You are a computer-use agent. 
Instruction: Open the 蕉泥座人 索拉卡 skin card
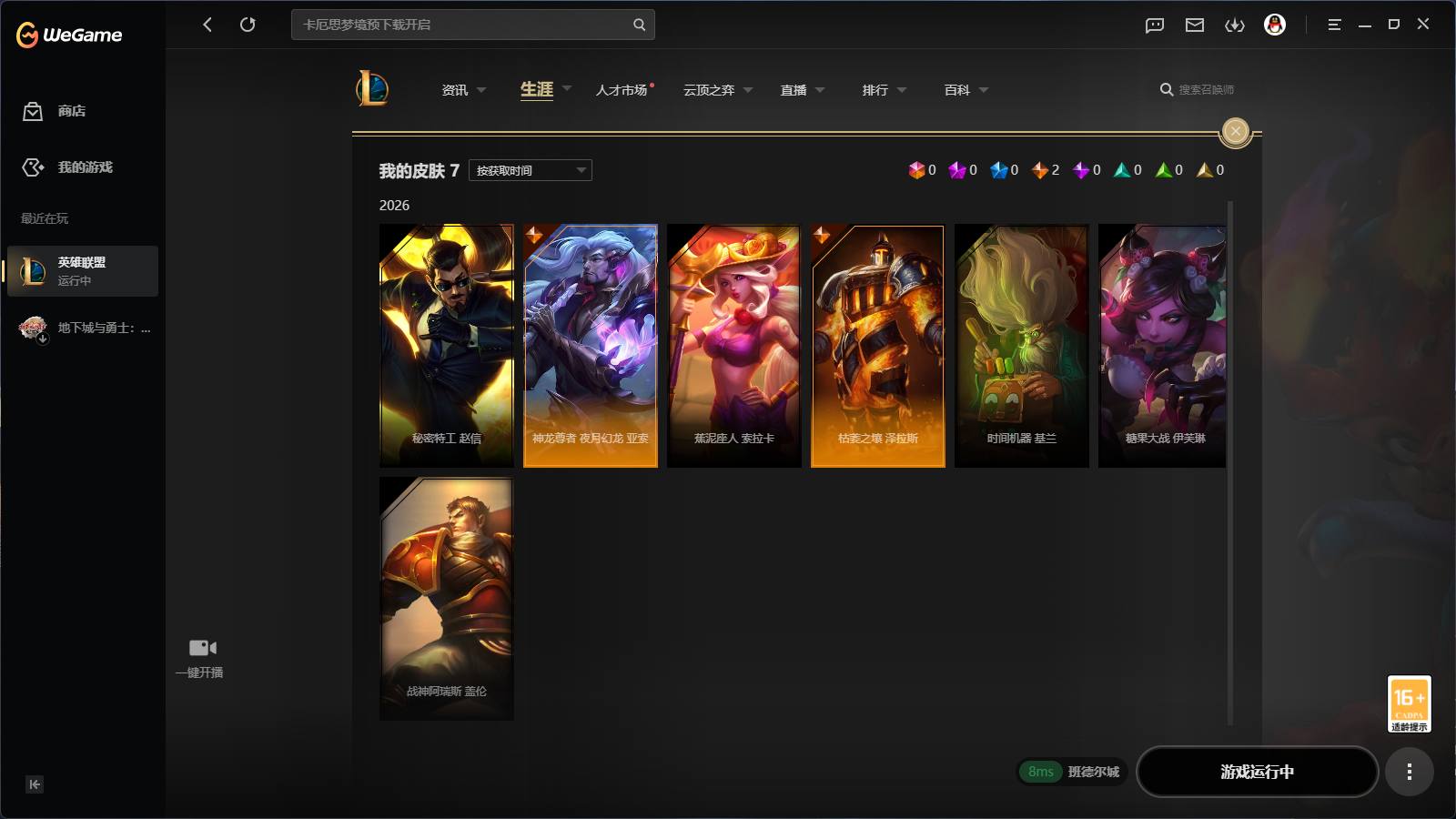click(x=734, y=346)
